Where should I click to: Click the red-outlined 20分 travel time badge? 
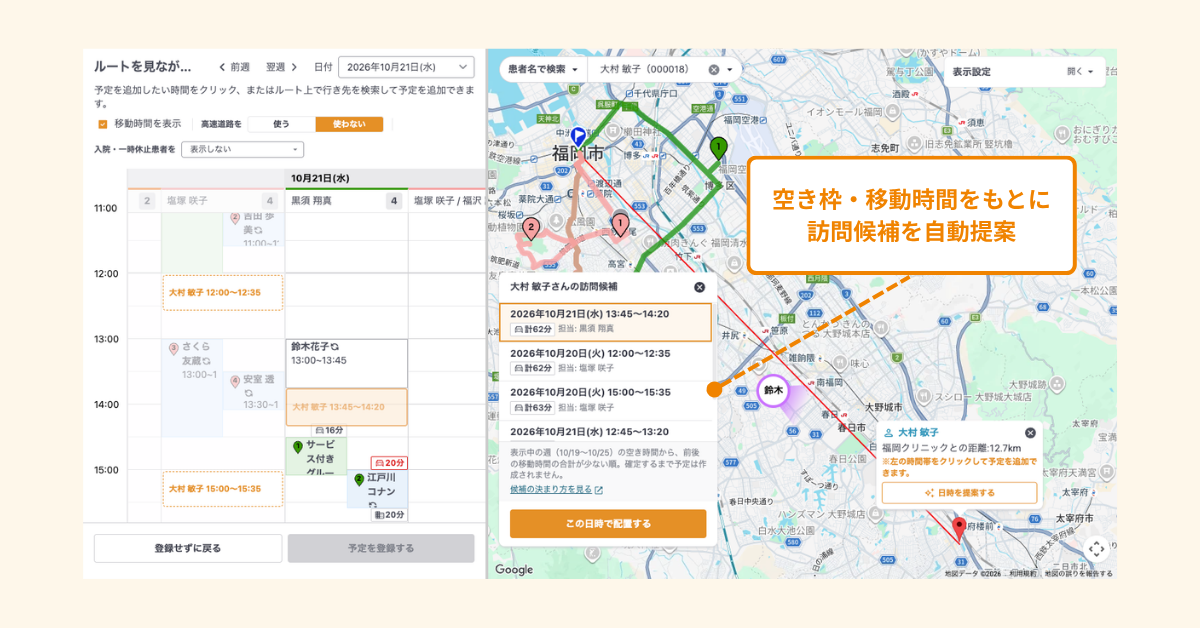point(389,463)
